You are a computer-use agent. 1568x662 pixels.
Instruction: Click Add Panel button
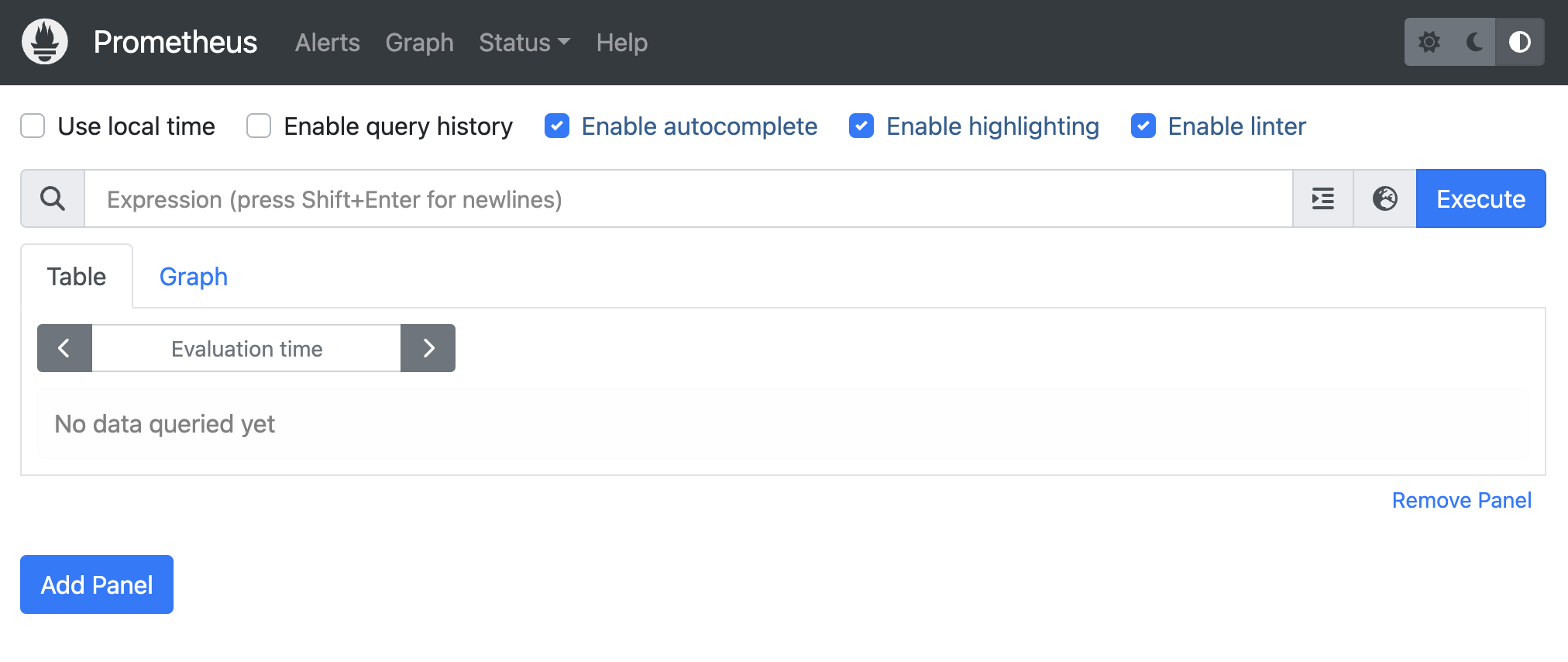[97, 584]
